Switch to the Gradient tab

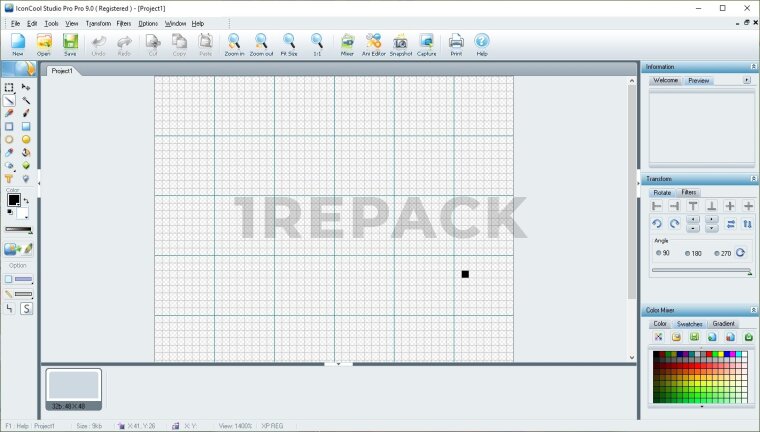(723, 324)
